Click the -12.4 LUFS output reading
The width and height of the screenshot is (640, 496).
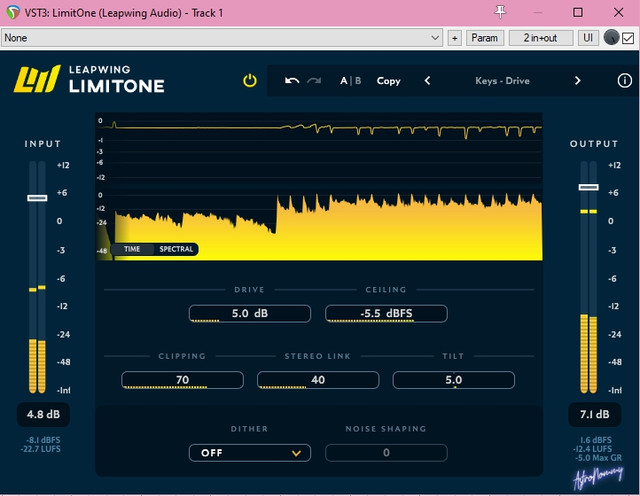click(x=592, y=449)
